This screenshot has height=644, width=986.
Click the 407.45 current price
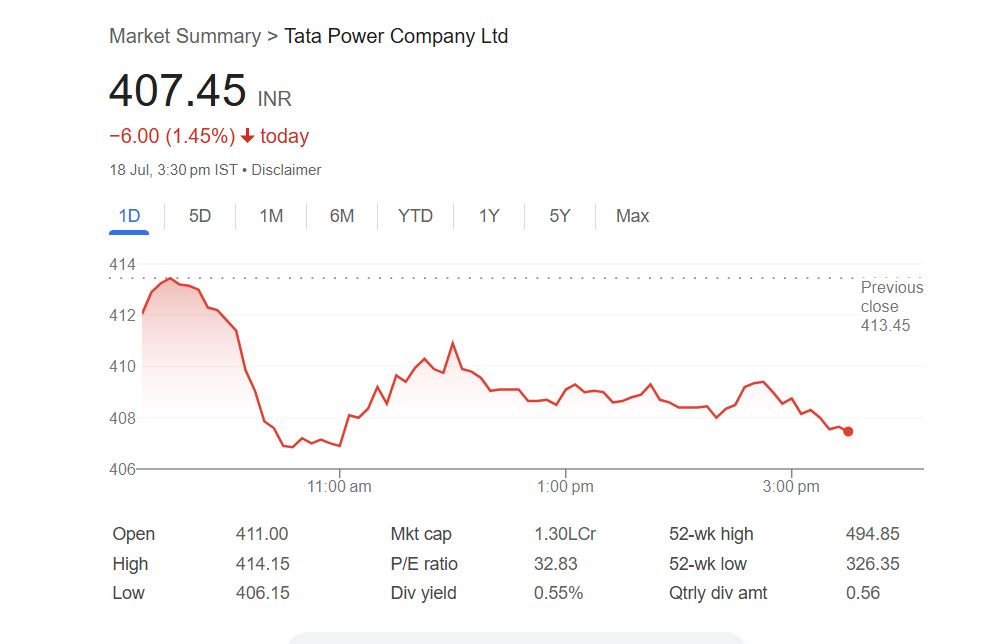177,91
